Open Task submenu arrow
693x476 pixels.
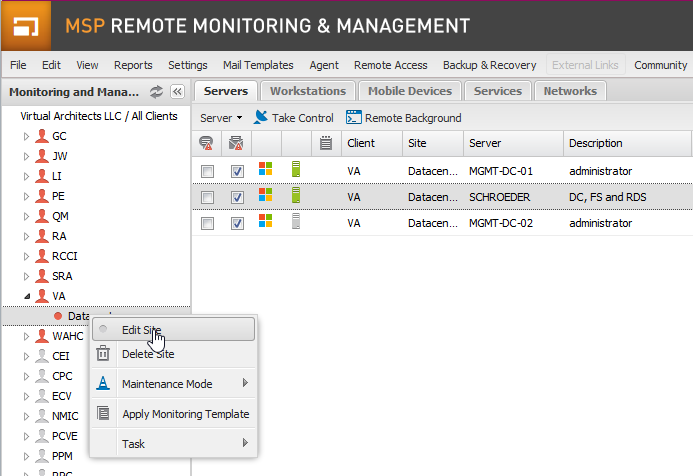click(x=245, y=442)
